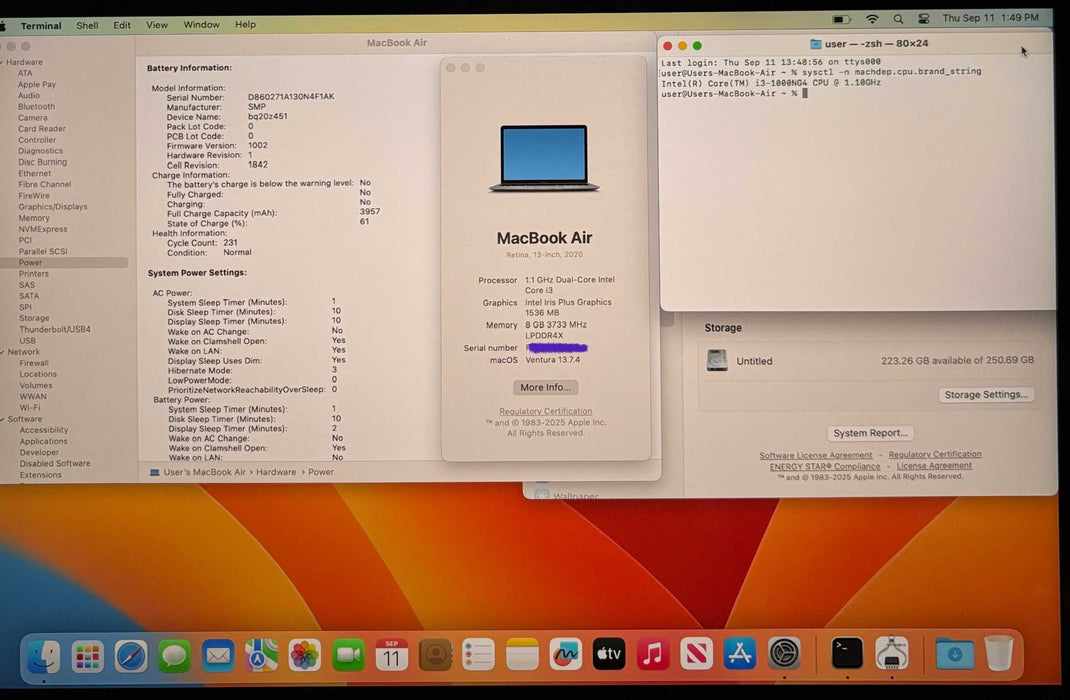This screenshot has height=700, width=1070.
Task: Collapse the Software section in sidebar
Action: point(3,419)
